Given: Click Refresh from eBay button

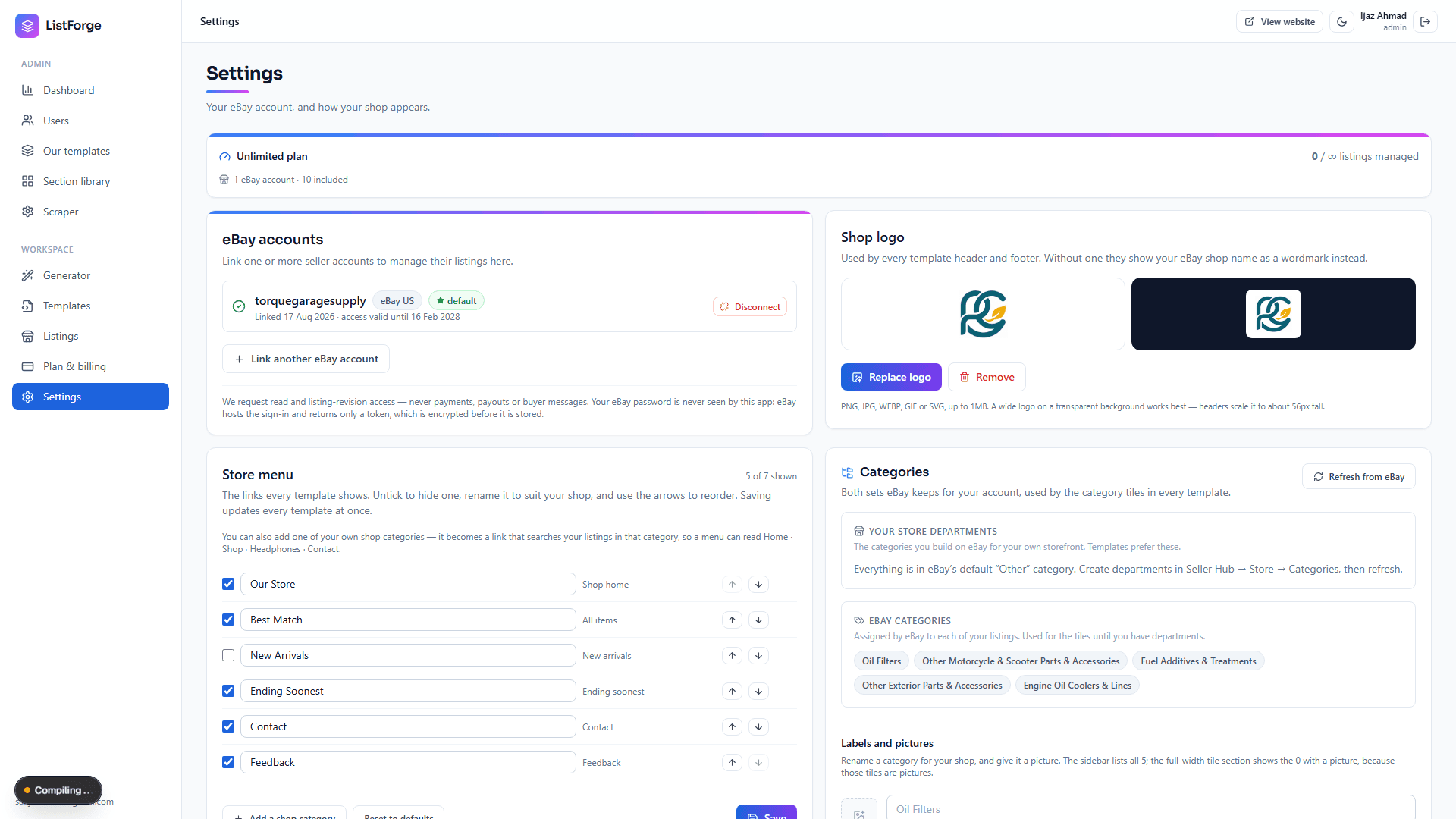Looking at the screenshot, I should point(1359,477).
